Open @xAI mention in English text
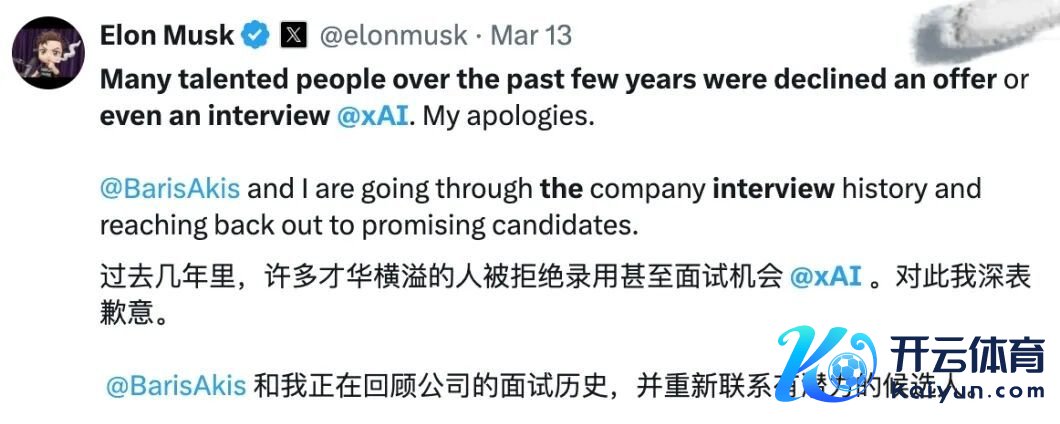This screenshot has height=424, width=1060. (x=372, y=115)
